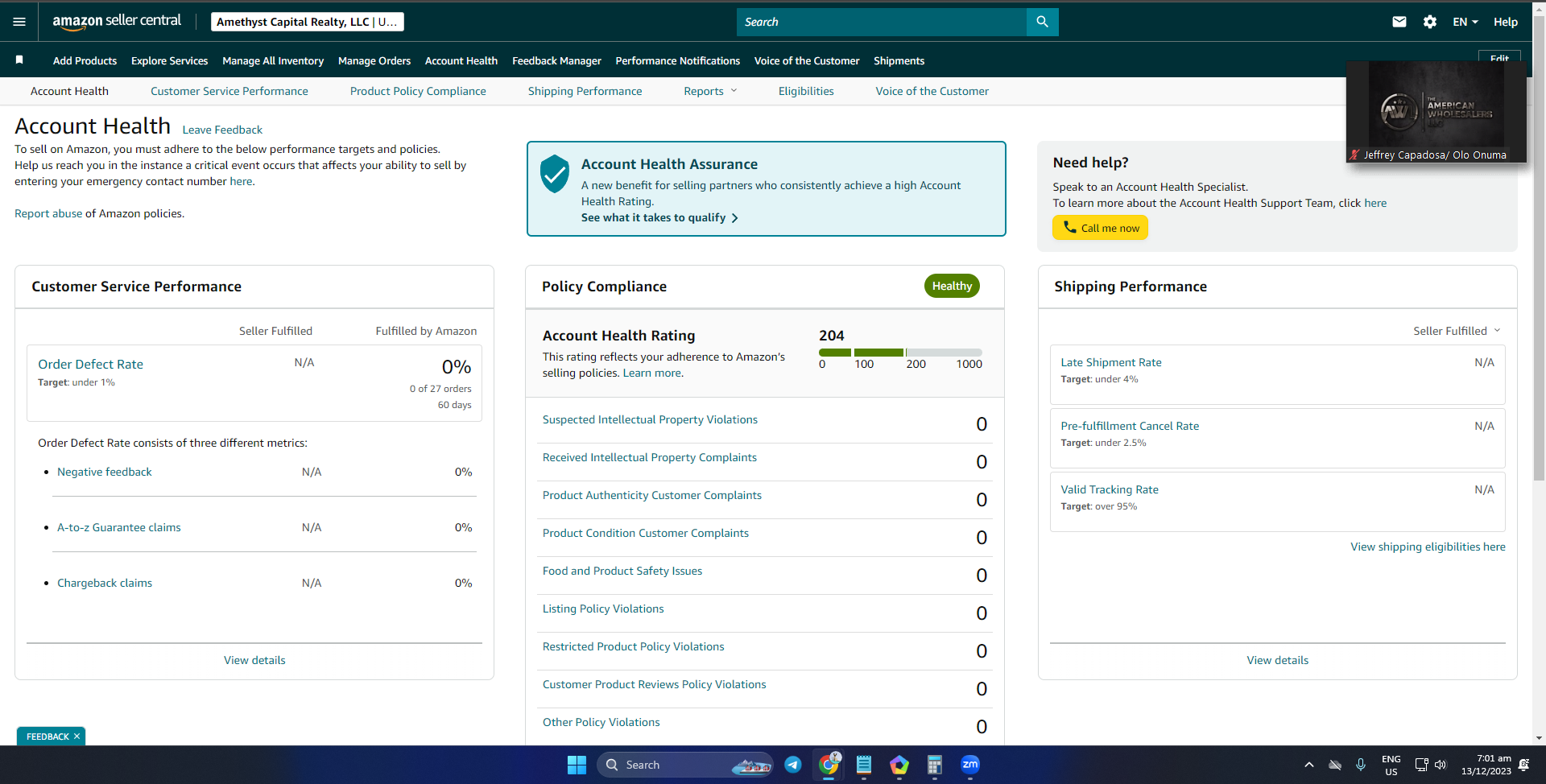Expand See what it takes to qualify
This screenshot has height=784, width=1546.
point(659,217)
